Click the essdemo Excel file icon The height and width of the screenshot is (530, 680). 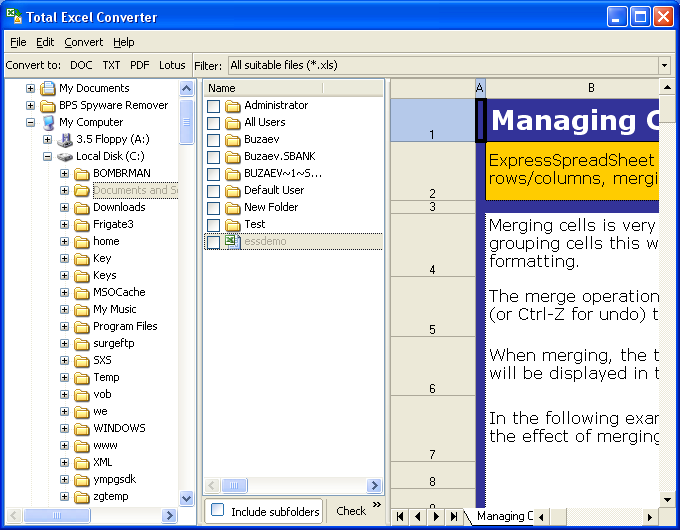pos(232,242)
